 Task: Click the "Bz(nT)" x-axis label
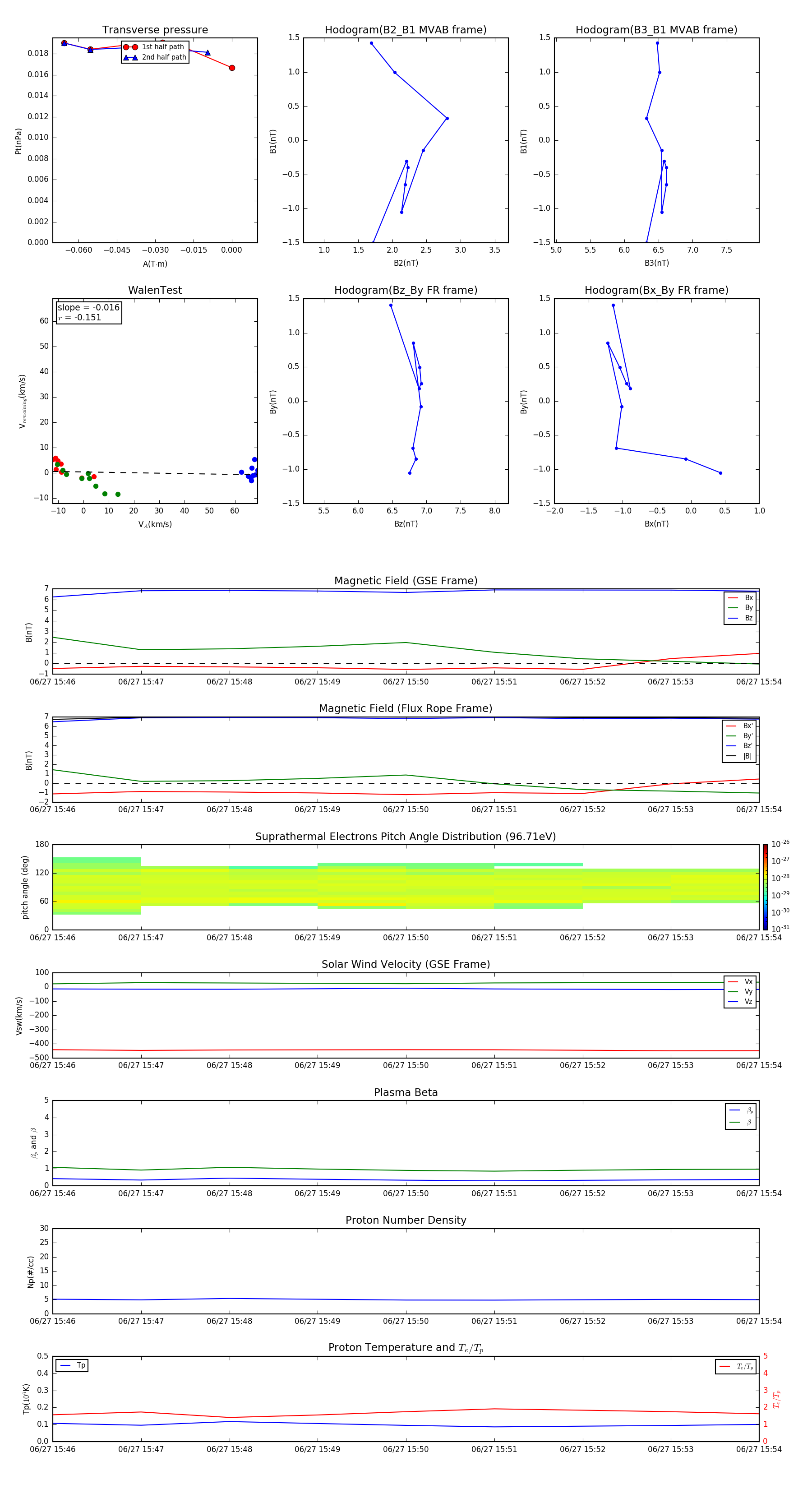pyautogui.click(x=406, y=524)
